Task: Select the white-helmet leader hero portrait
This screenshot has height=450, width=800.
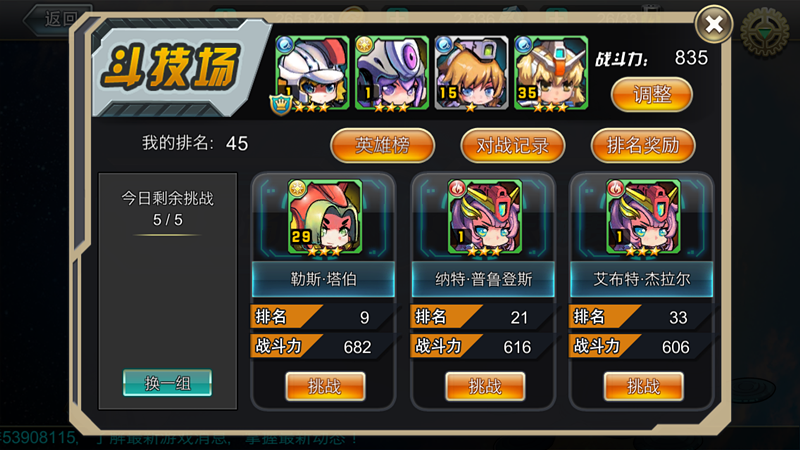Action: pos(312,72)
